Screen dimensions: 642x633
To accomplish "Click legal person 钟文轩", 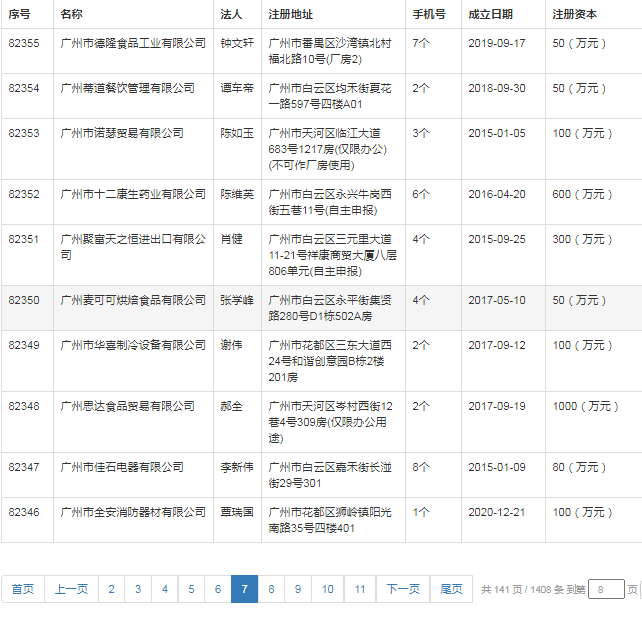I will coord(237,43).
